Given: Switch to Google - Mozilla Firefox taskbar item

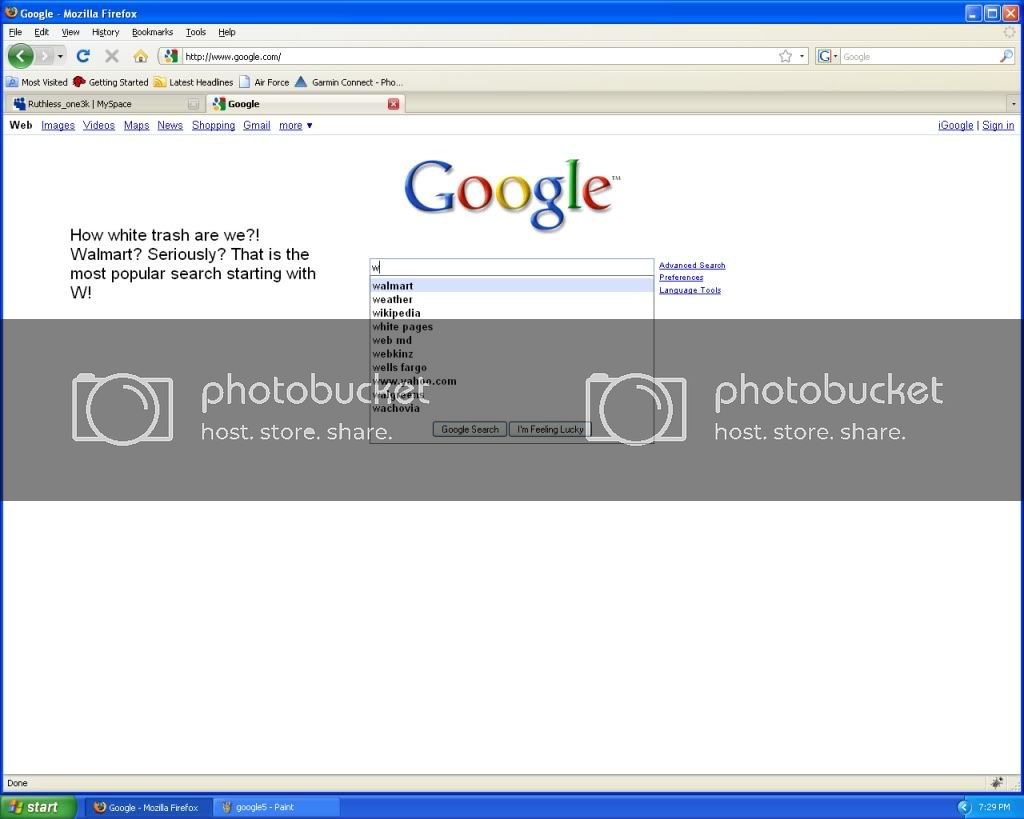Looking at the screenshot, I should [148, 808].
